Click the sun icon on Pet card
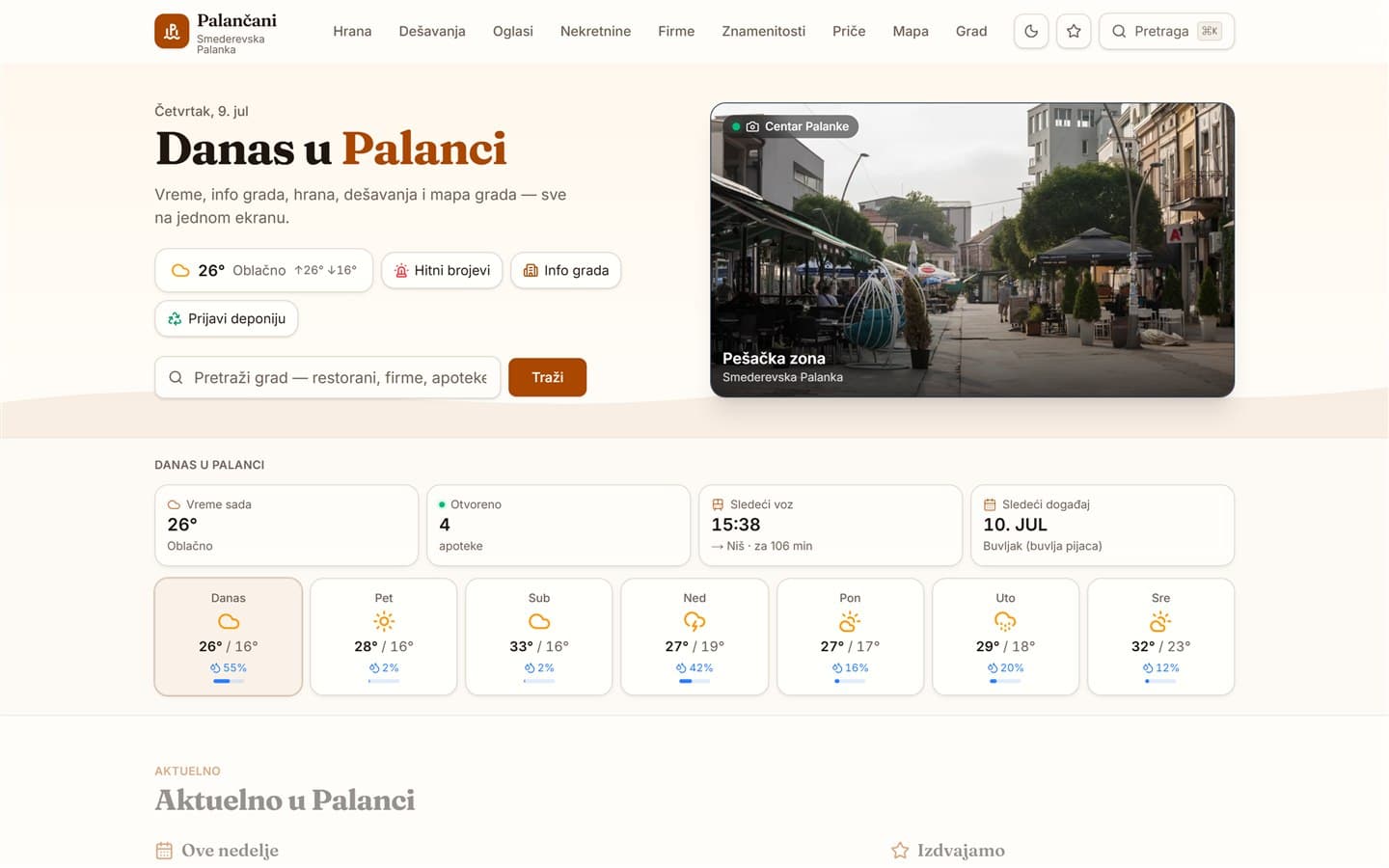Viewport: 1389px width, 868px height. (x=384, y=621)
